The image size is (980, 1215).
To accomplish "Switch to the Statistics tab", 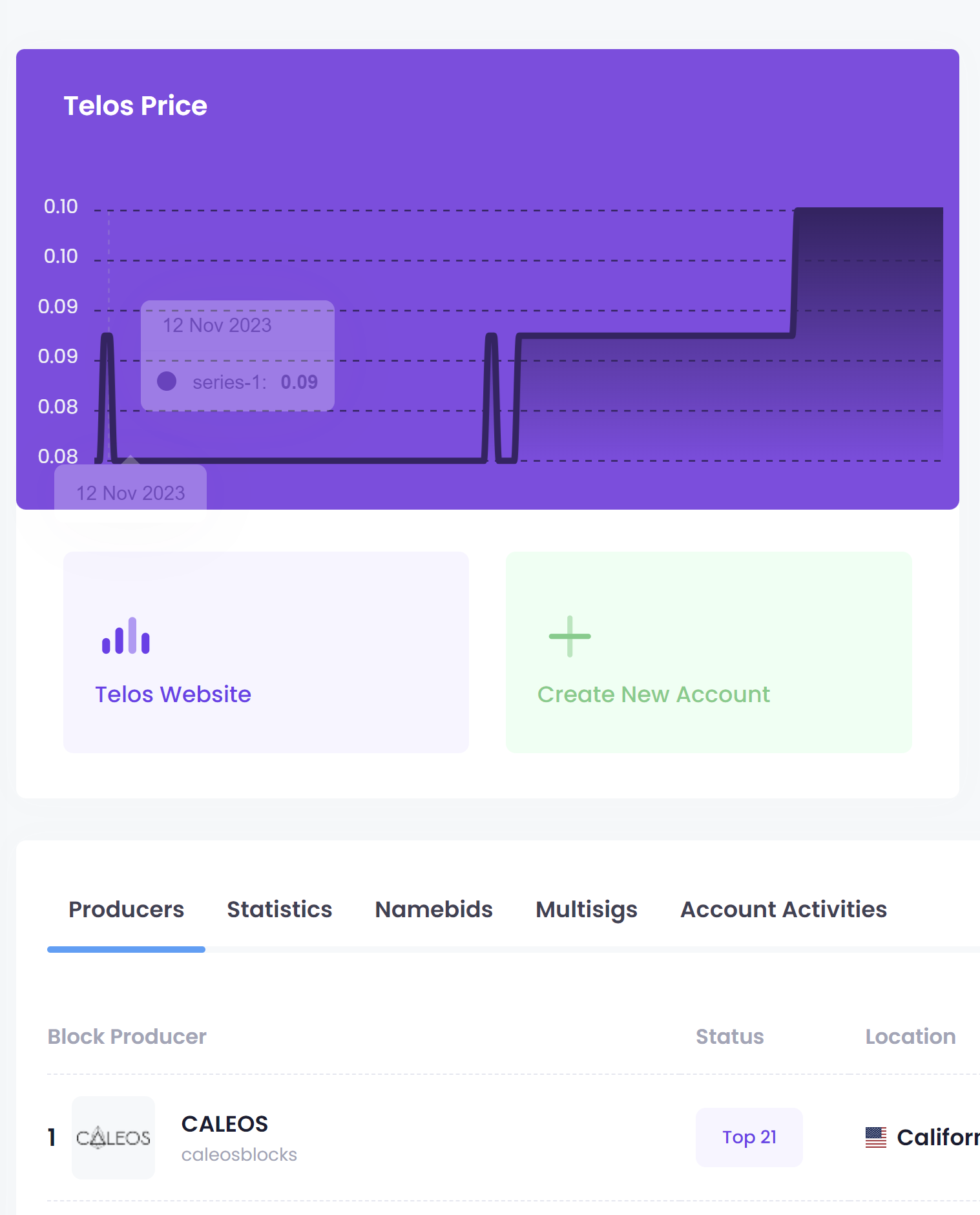I will (x=279, y=909).
